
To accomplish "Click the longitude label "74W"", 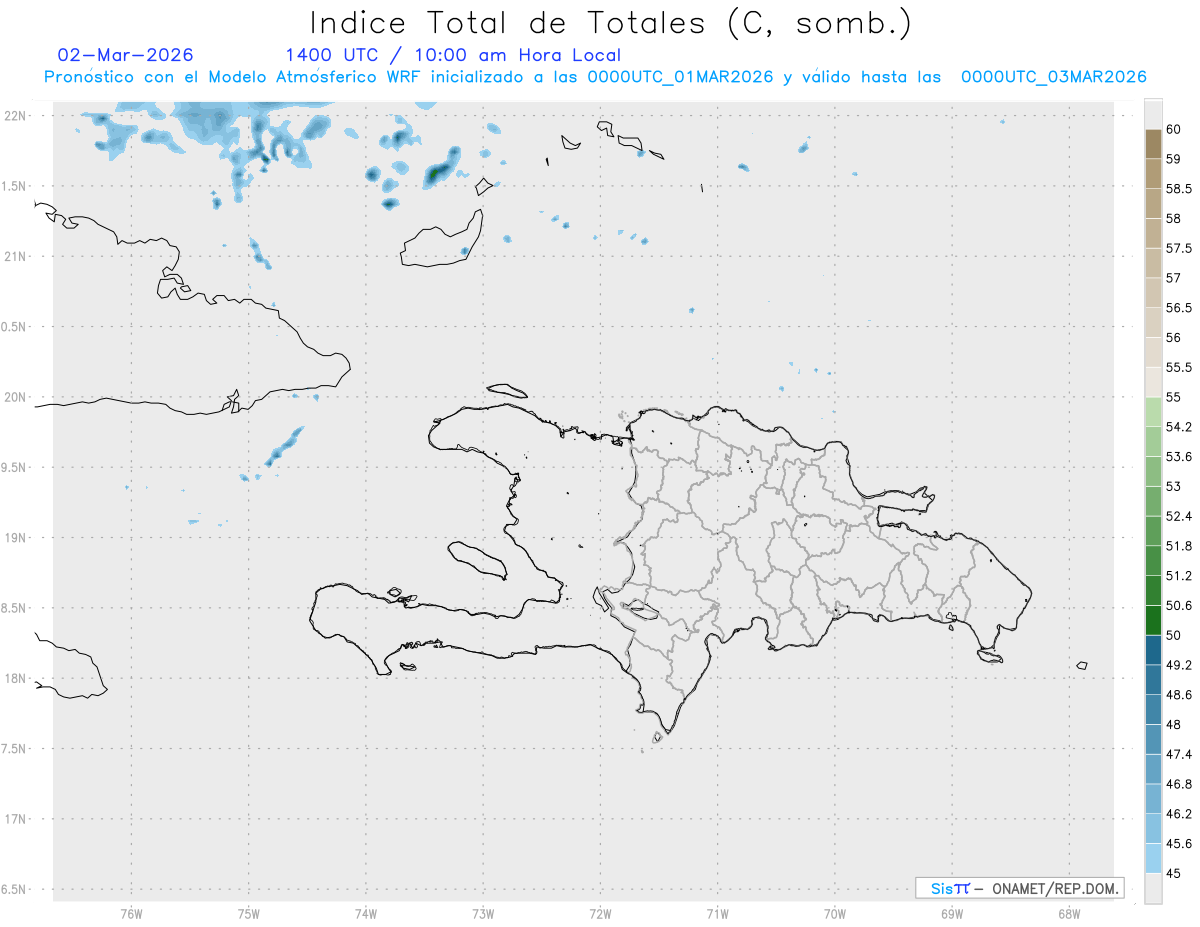I will click(x=366, y=913).
